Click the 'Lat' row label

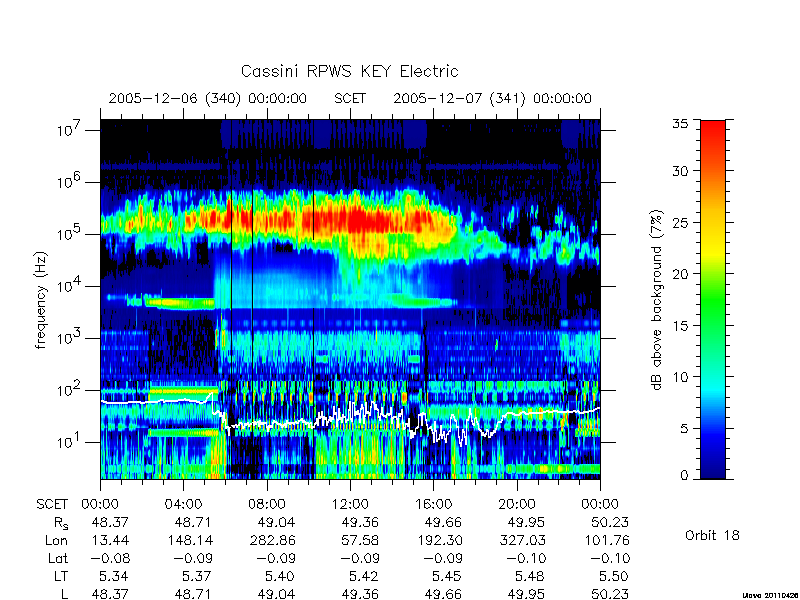[58, 558]
